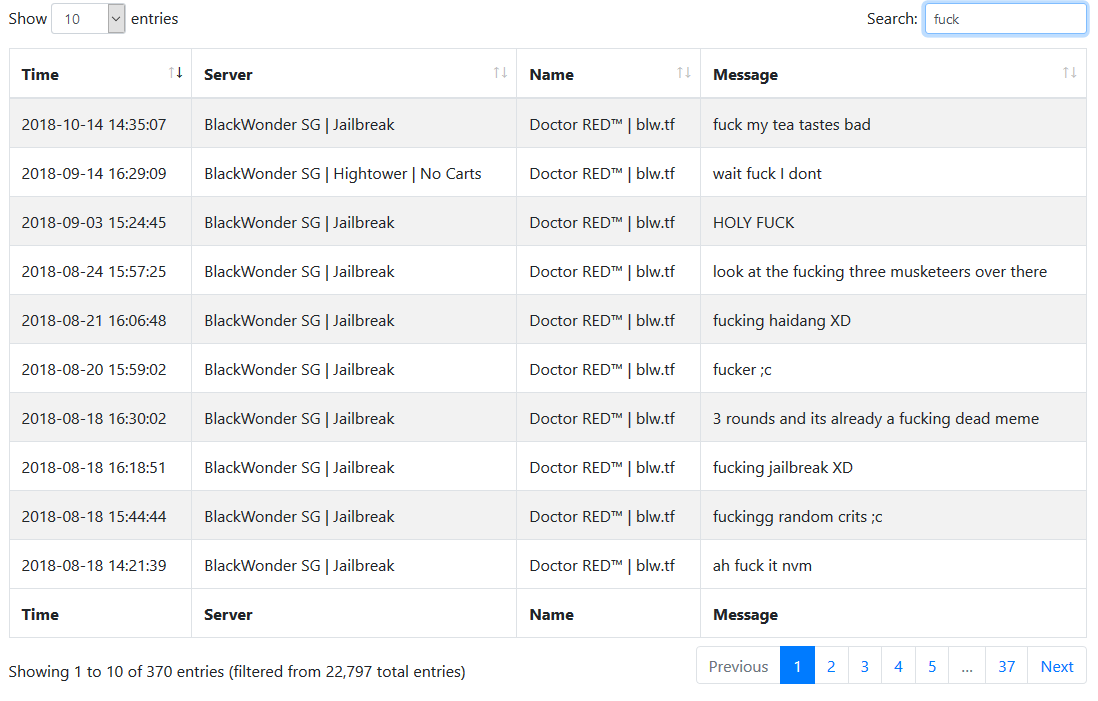The width and height of the screenshot is (1098, 701).
Task: Click the Doctor RED name in the 'HOLY FUCK' row
Action: [602, 223]
